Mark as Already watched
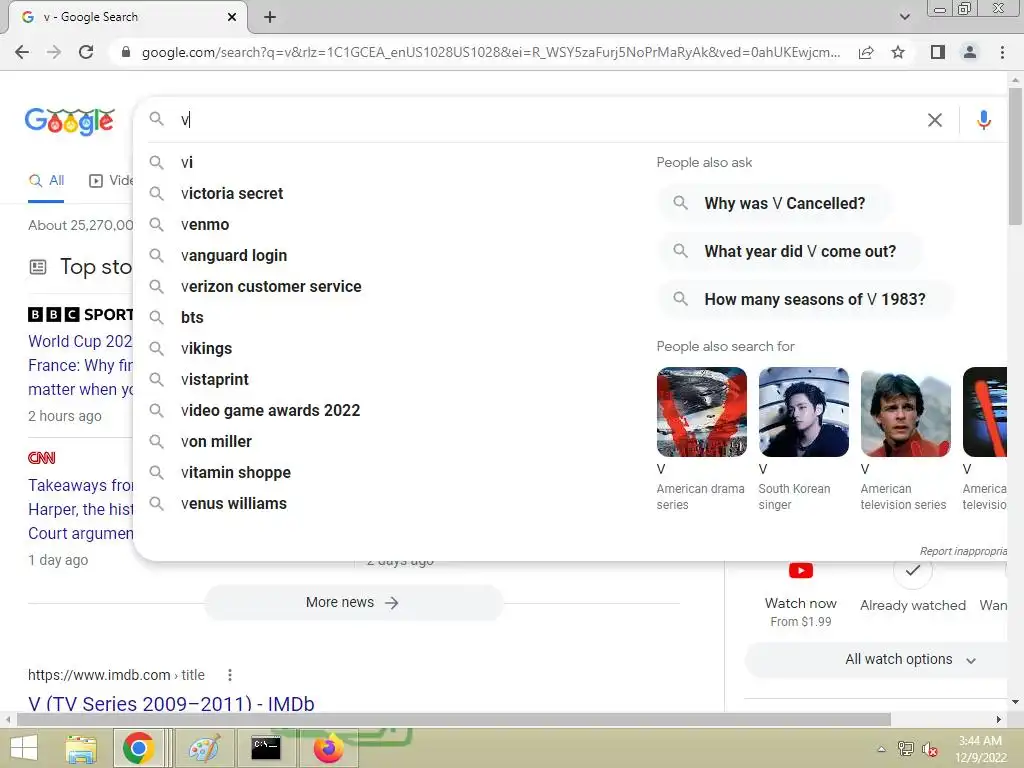 pos(913,588)
